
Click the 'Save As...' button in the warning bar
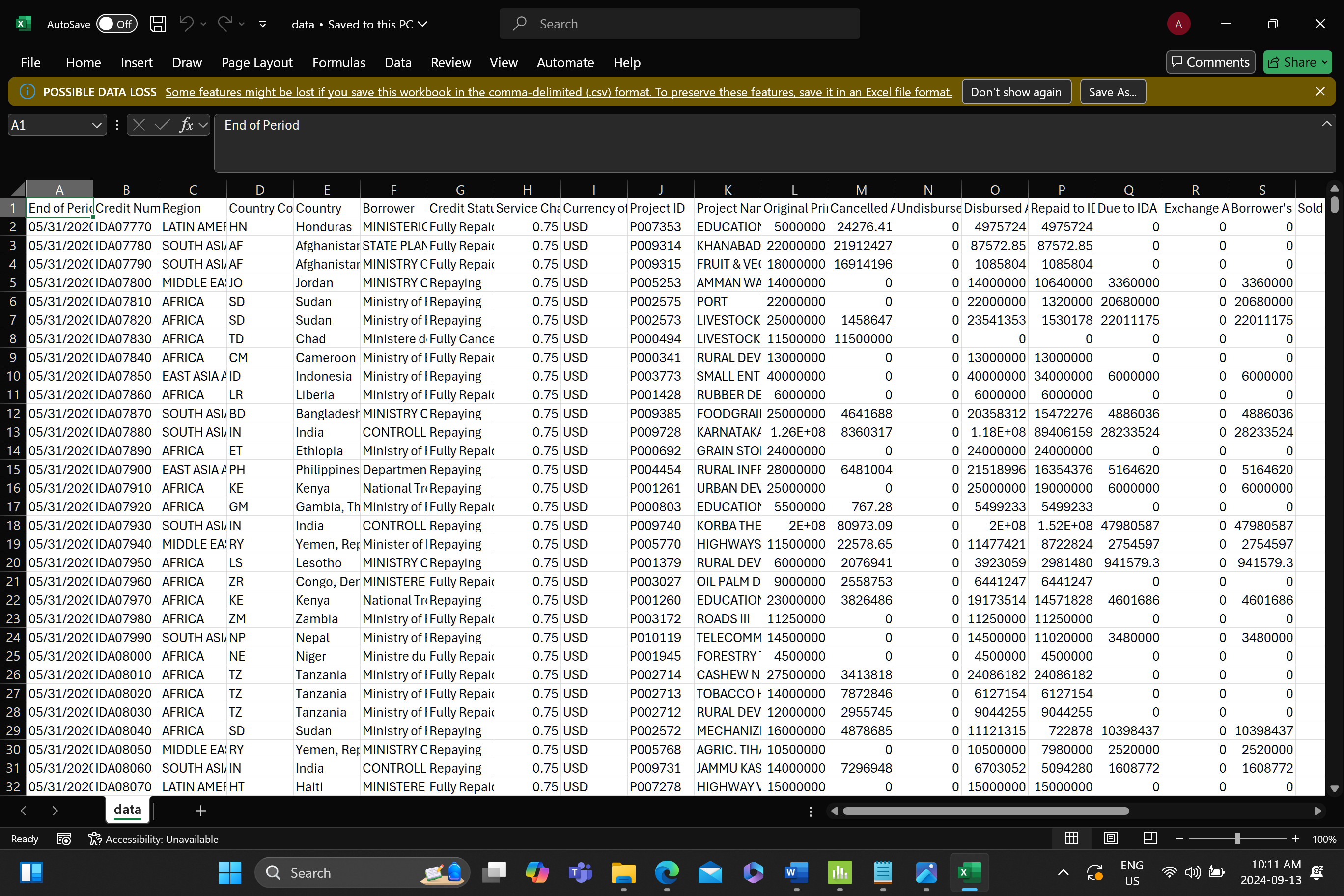coord(1112,91)
